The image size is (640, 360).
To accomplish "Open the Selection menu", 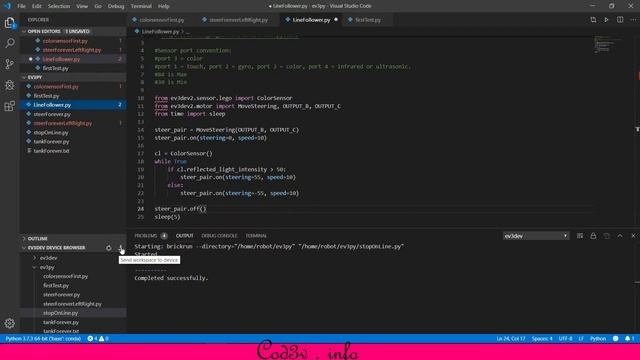I will click(59, 6).
